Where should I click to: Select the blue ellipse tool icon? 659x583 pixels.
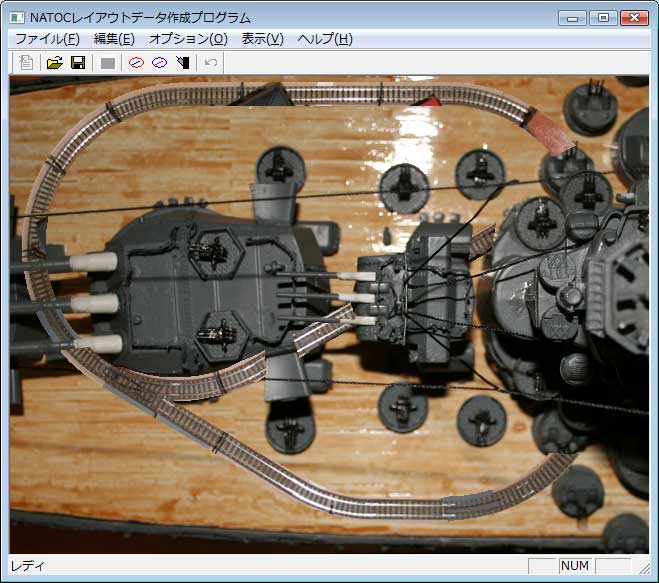coord(160,63)
